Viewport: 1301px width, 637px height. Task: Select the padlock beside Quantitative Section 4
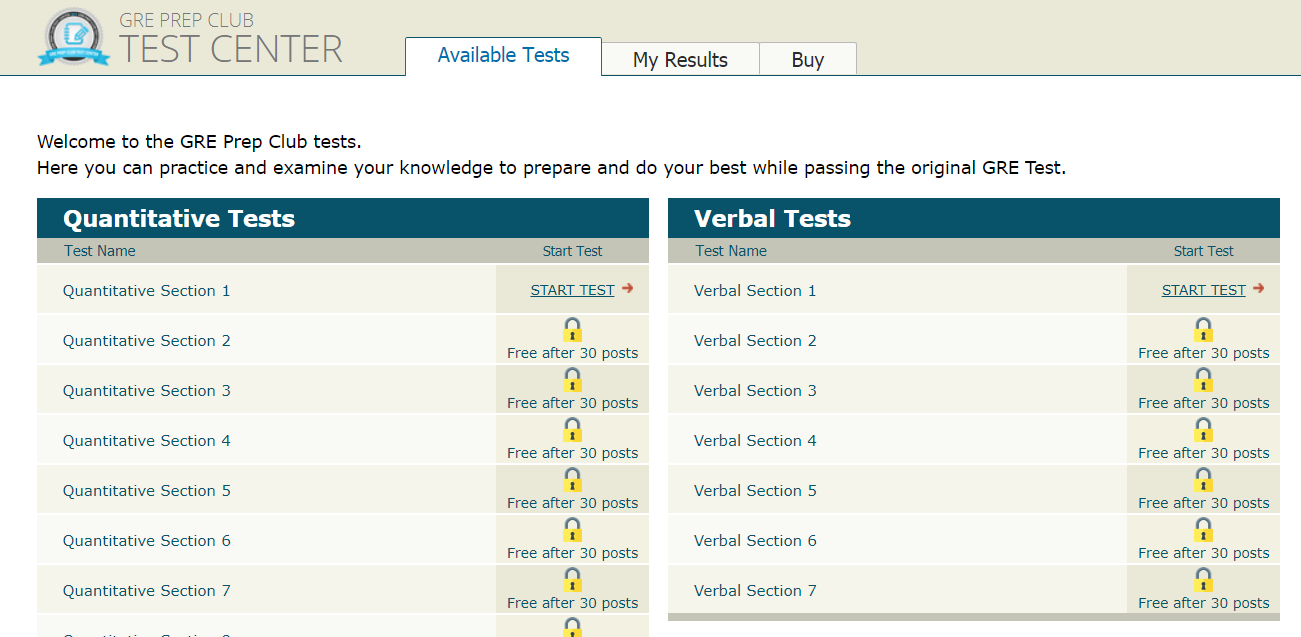point(572,430)
